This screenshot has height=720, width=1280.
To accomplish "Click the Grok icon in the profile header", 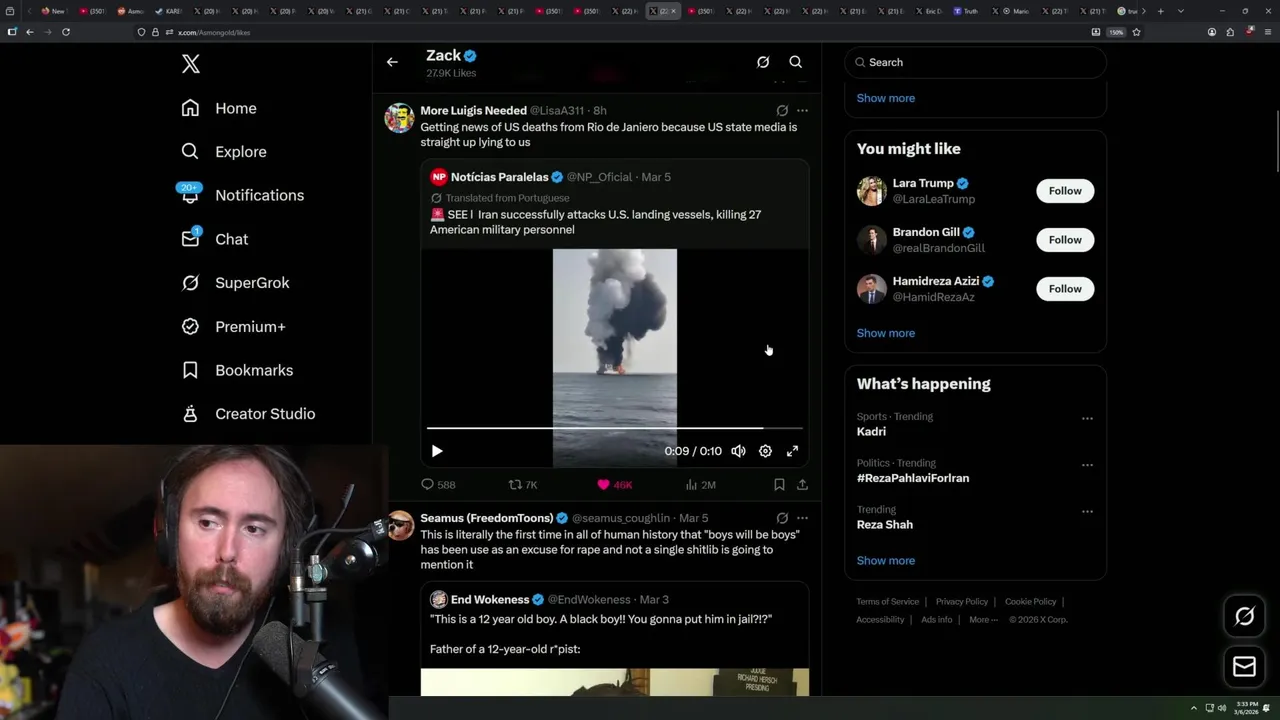I will pos(763,62).
